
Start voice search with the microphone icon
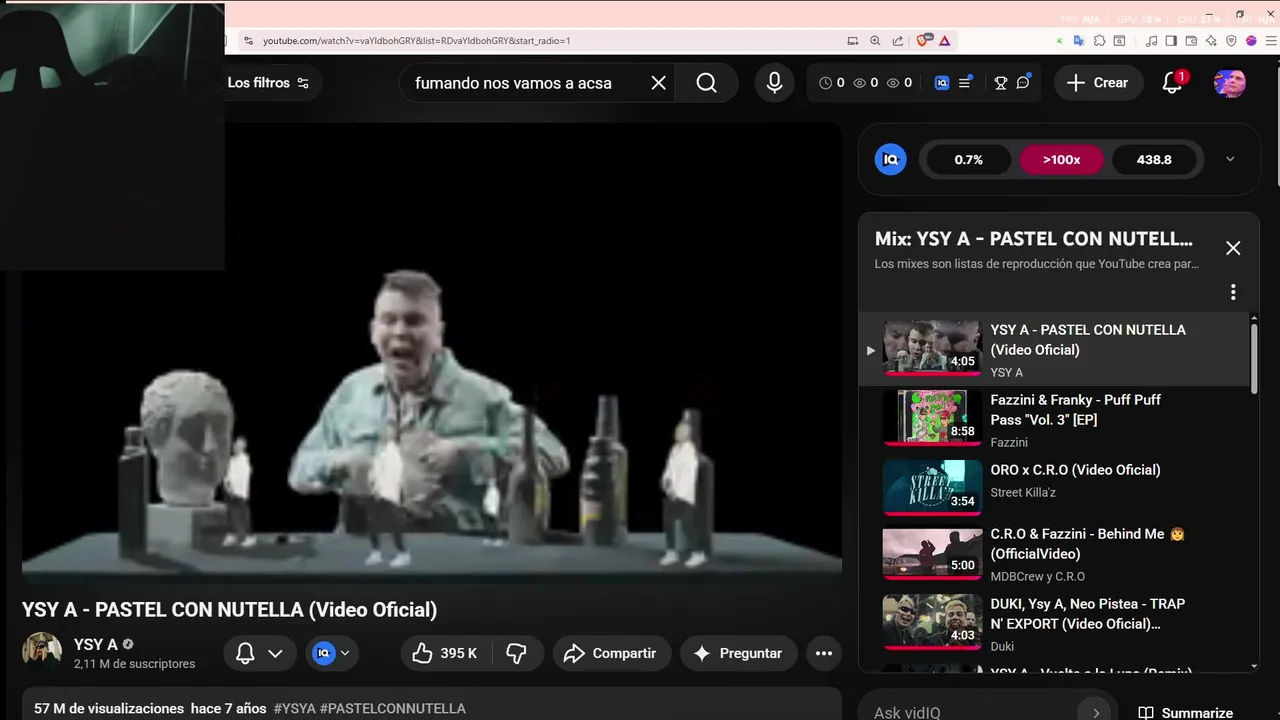click(774, 83)
